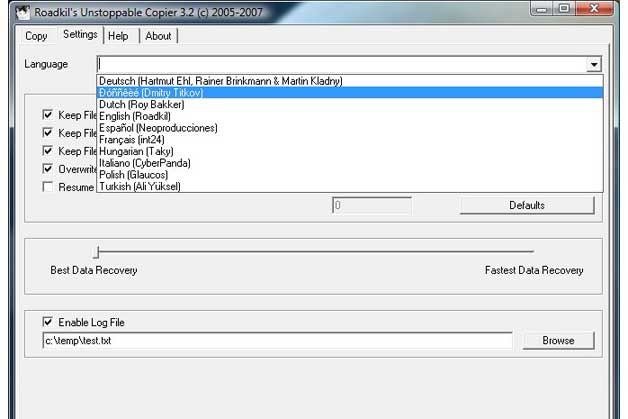The height and width of the screenshot is (419, 628).
Task: Click the Roadkil app icon in title bar
Action: (x=22, y=12)
